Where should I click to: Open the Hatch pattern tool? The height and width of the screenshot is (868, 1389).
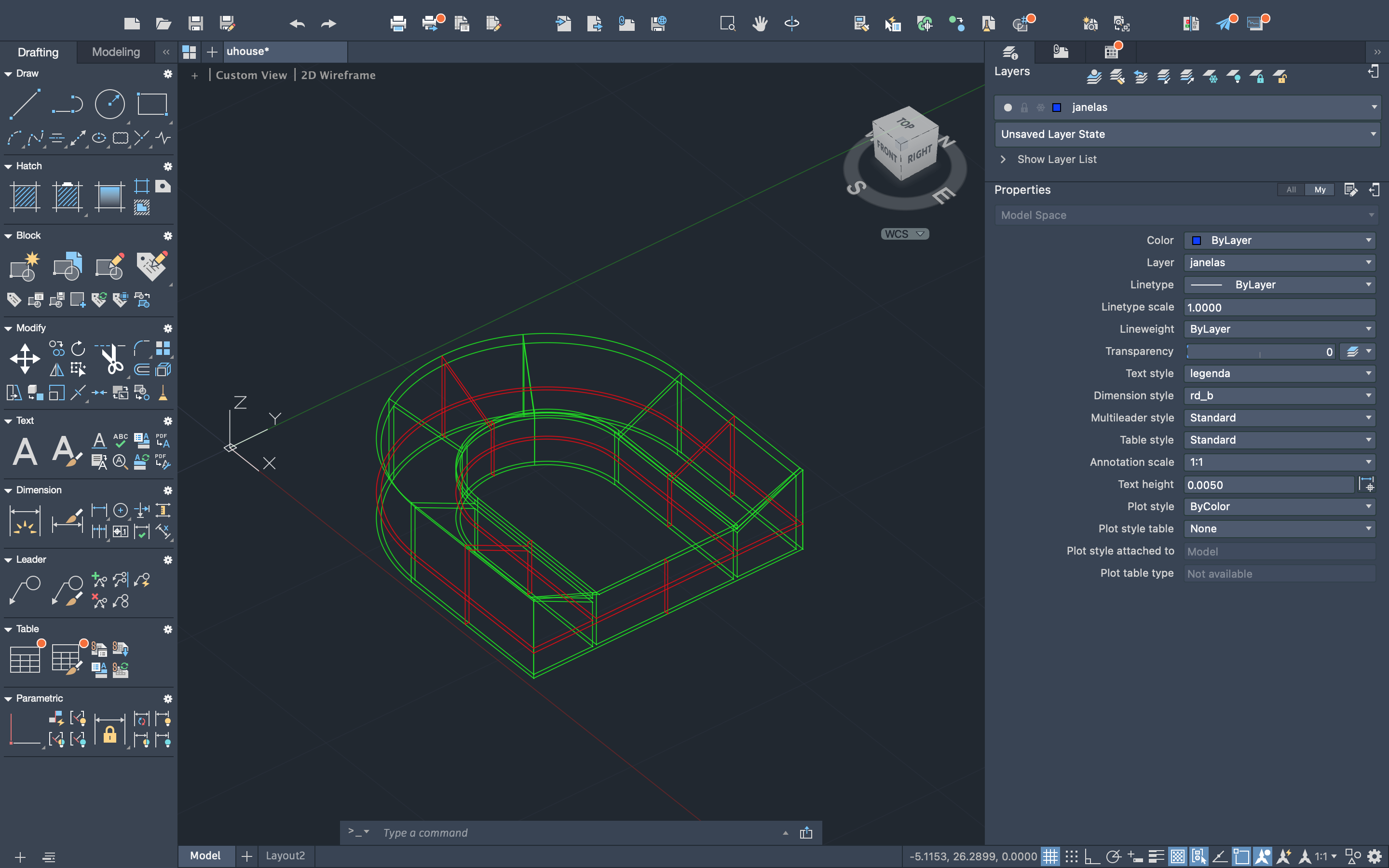[x=25, y=196]
